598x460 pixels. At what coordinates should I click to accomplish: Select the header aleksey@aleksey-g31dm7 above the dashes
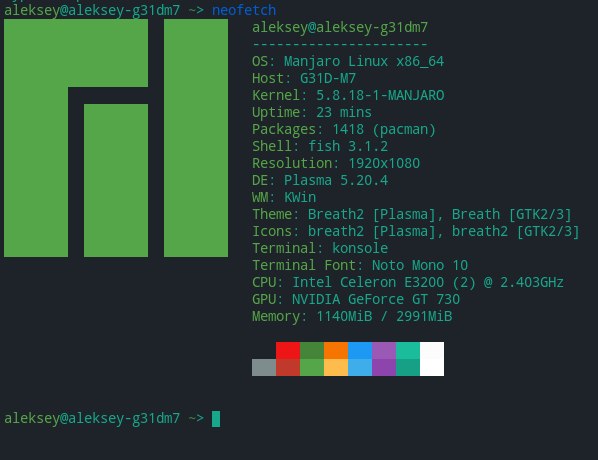pos(340,27)
